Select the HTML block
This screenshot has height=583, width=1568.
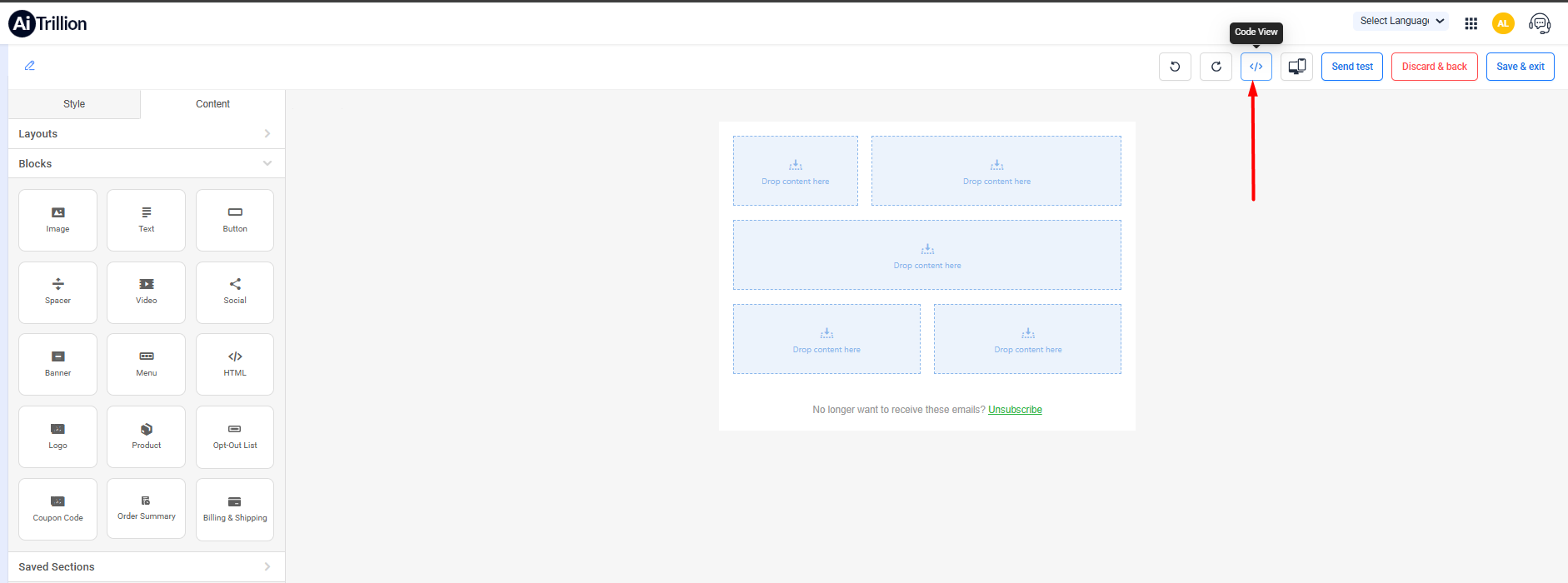[x=235, y=364]
